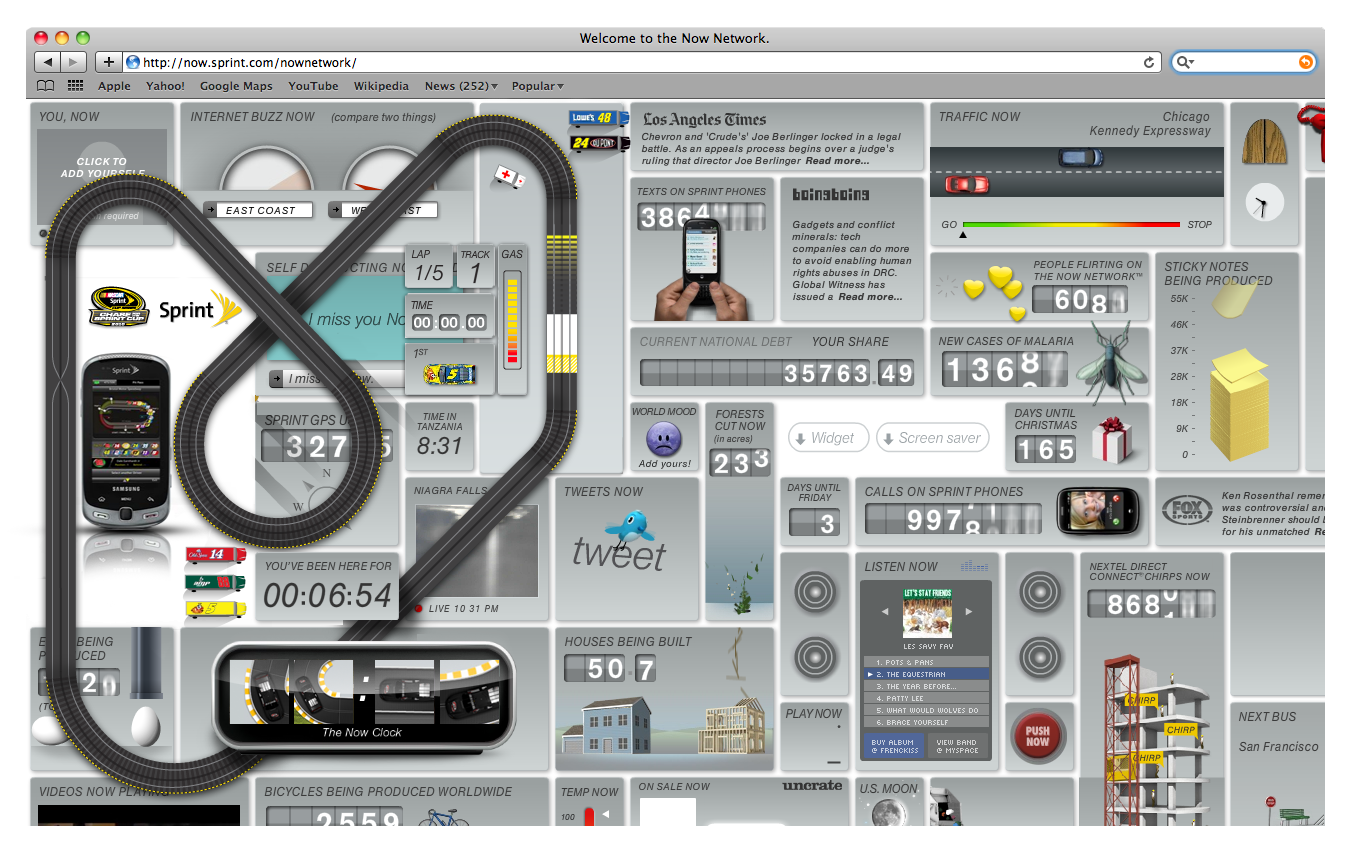Click the Gas level gauge
The width and height of the screenshot is (1349, 847).
[x=512, y=322]
